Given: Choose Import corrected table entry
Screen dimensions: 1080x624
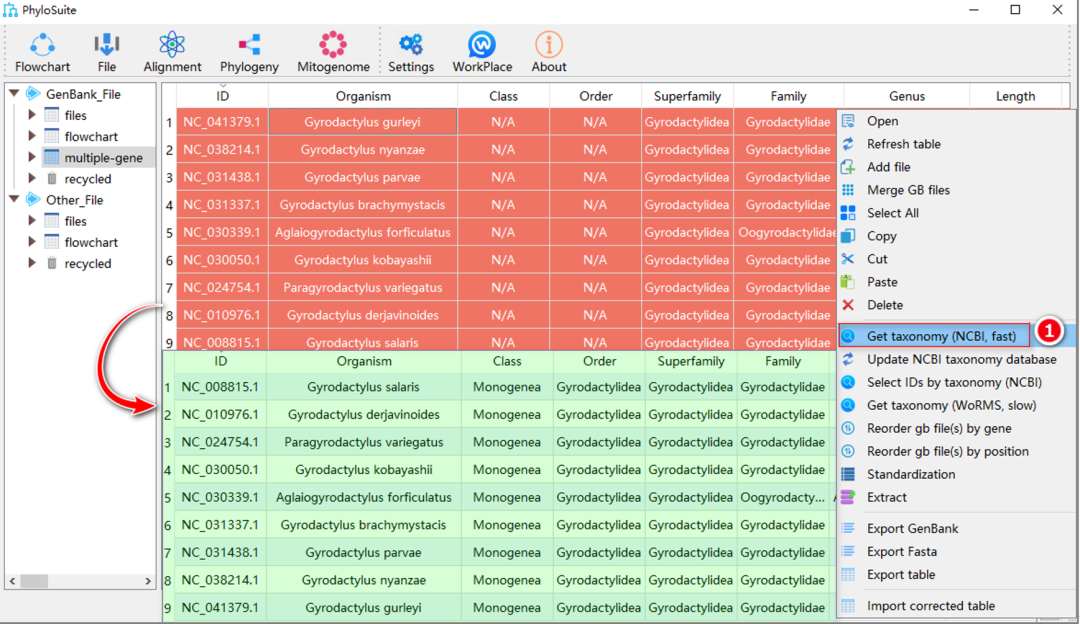Looking at the screenshot, I should 931,606.
